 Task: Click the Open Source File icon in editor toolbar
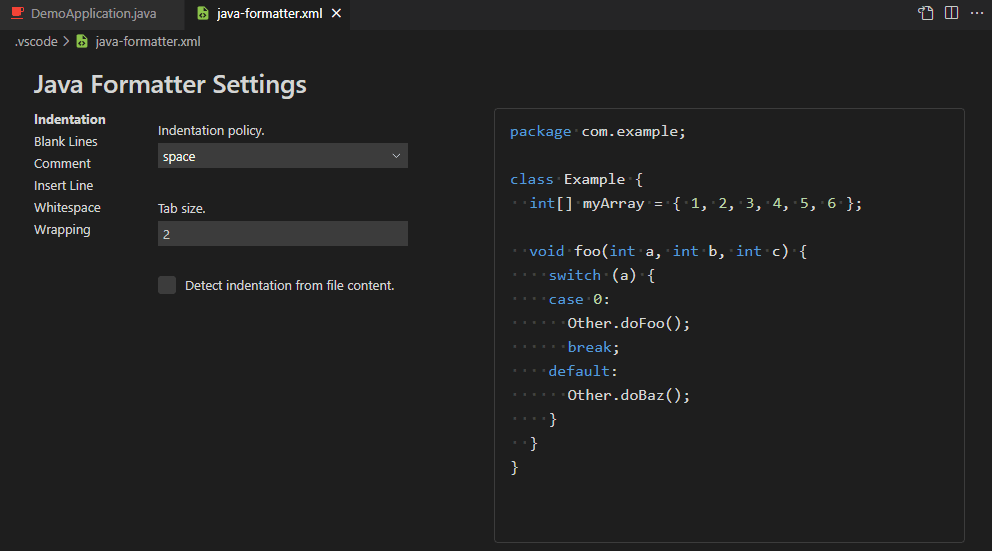(926, 13)
